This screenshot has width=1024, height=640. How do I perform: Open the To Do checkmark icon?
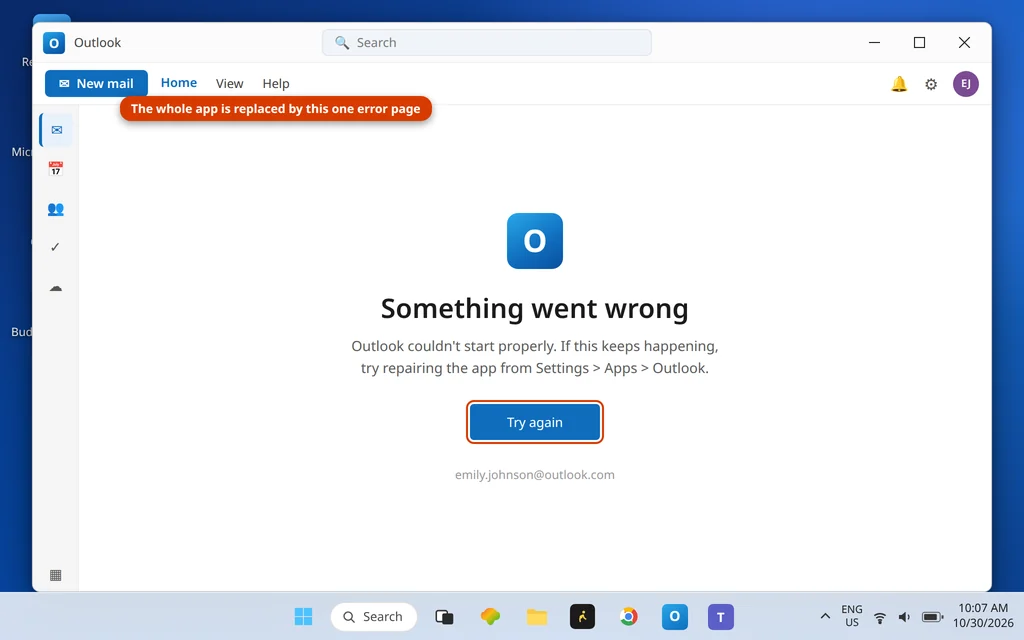(56, 247)
